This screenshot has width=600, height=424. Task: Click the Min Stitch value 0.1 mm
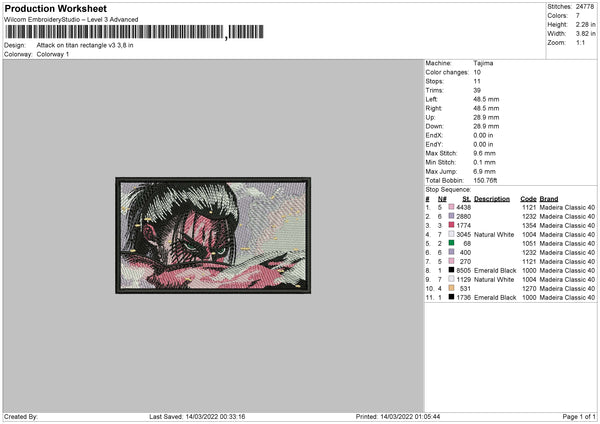pyautogui.click(x=484, y=162)
